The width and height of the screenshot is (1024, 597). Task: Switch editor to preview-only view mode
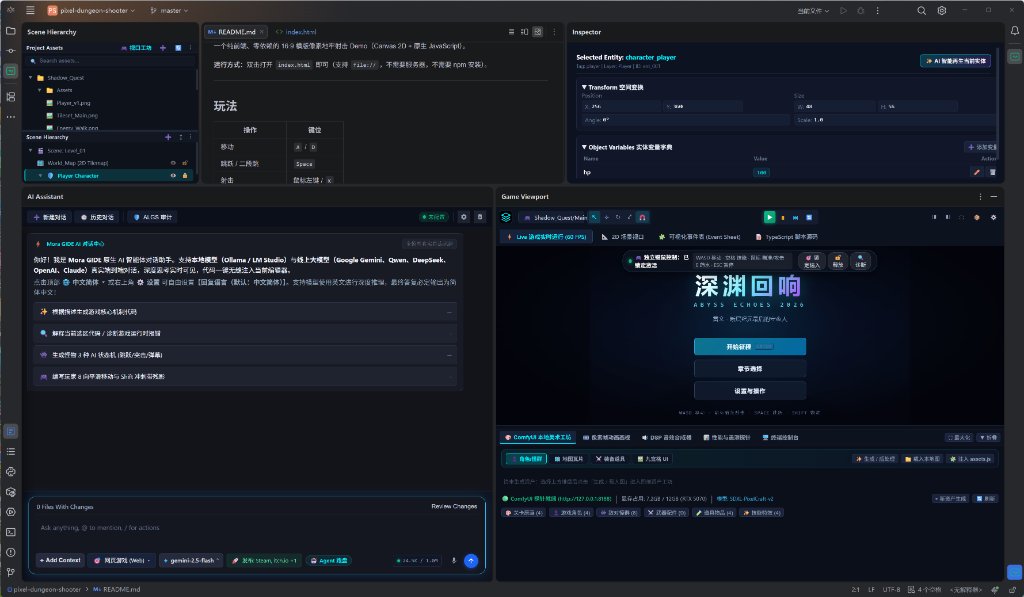click(537, 31)
